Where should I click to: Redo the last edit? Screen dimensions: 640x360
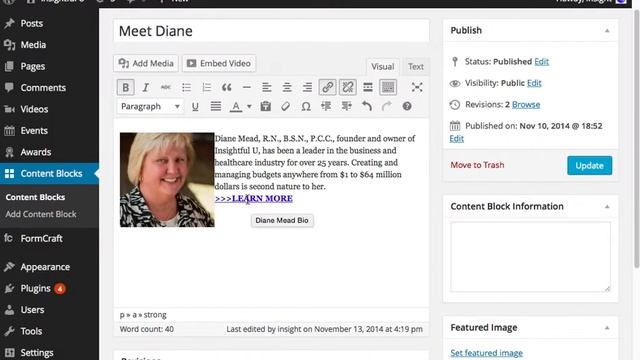[387, 107]
